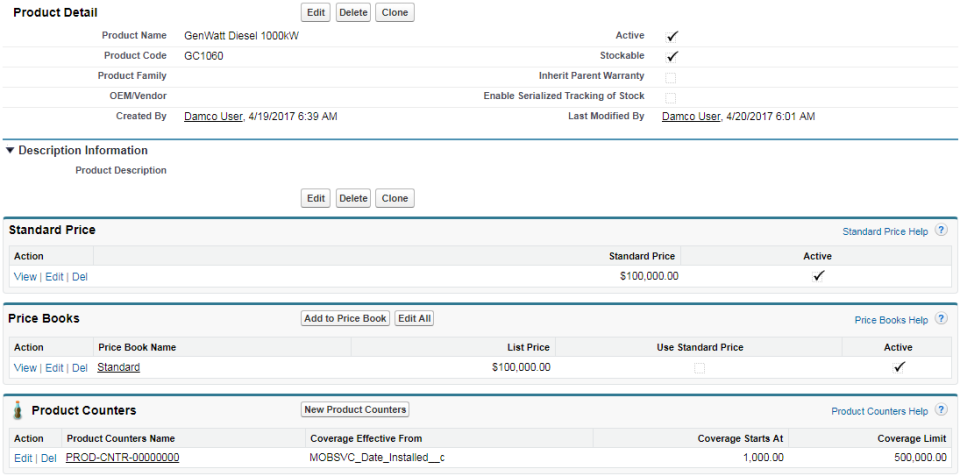Click the Price Books Help question icon

tap(941, 320)
